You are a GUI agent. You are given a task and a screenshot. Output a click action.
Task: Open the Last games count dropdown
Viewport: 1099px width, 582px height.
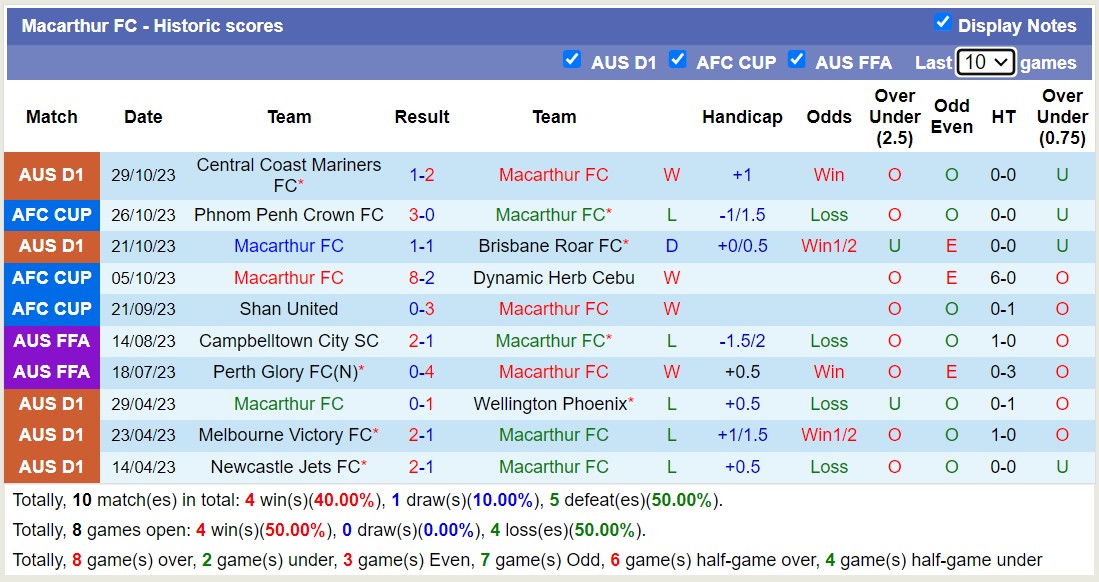pos(986,61)
